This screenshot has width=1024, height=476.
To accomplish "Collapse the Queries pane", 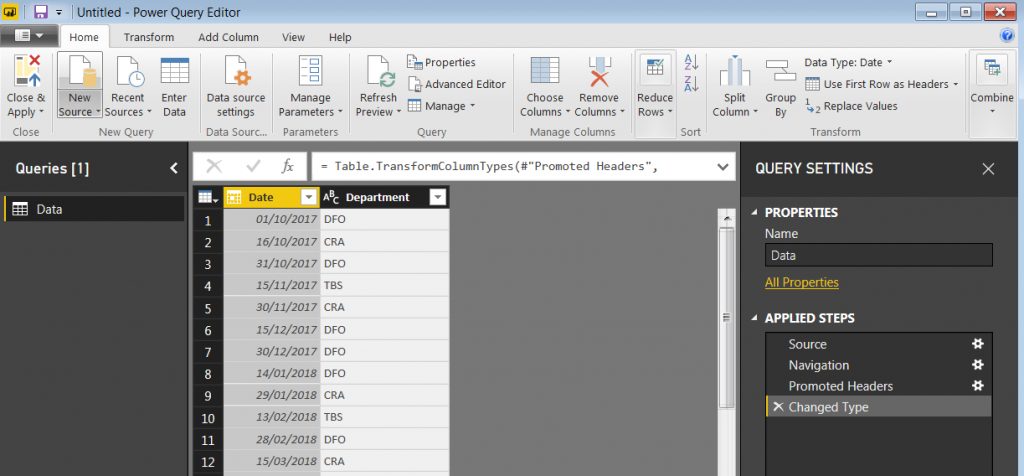I will [x=174, y=169].
